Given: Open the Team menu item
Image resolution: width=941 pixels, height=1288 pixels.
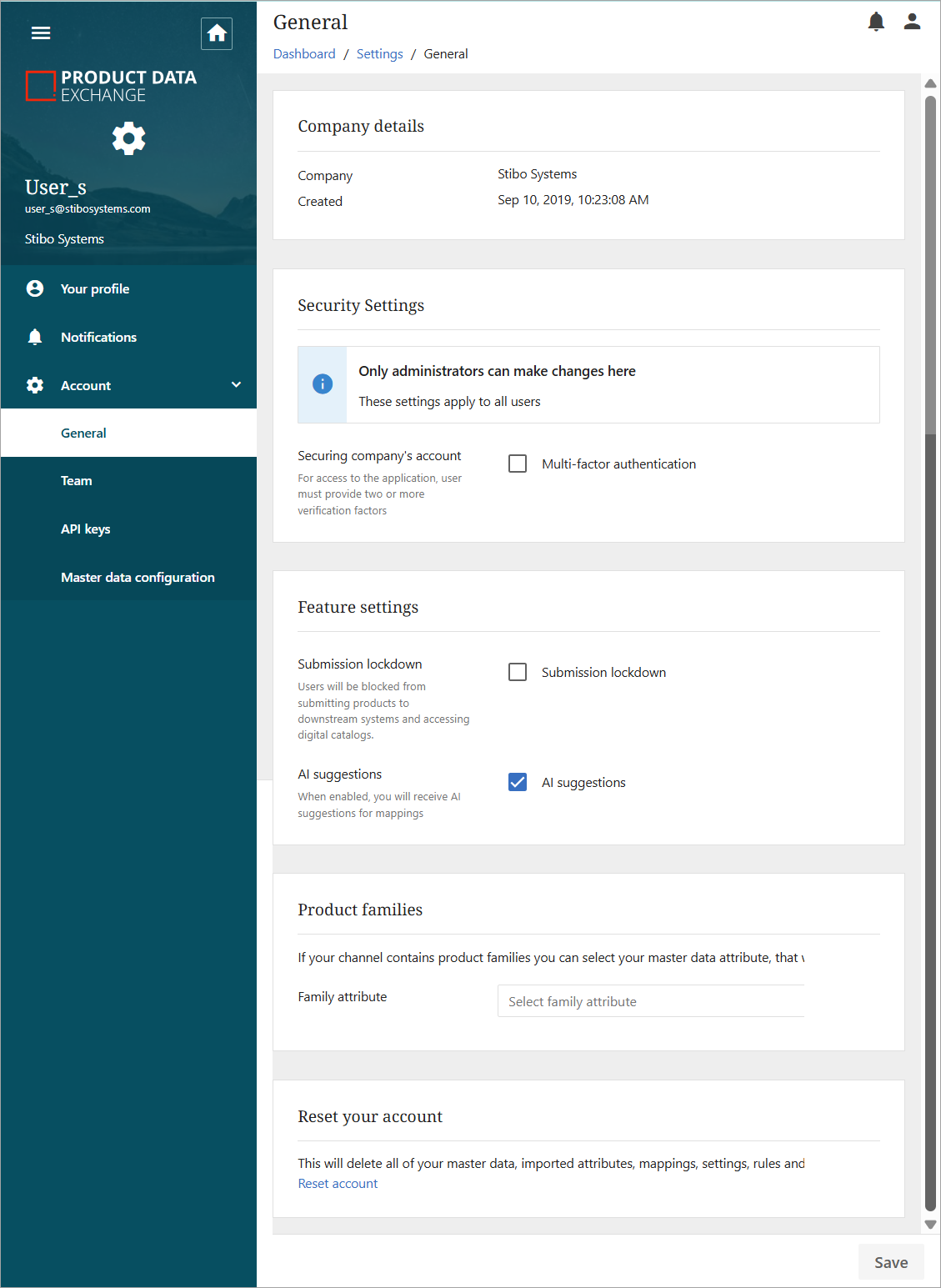Looking at the screenshot, I should point(77,481).
